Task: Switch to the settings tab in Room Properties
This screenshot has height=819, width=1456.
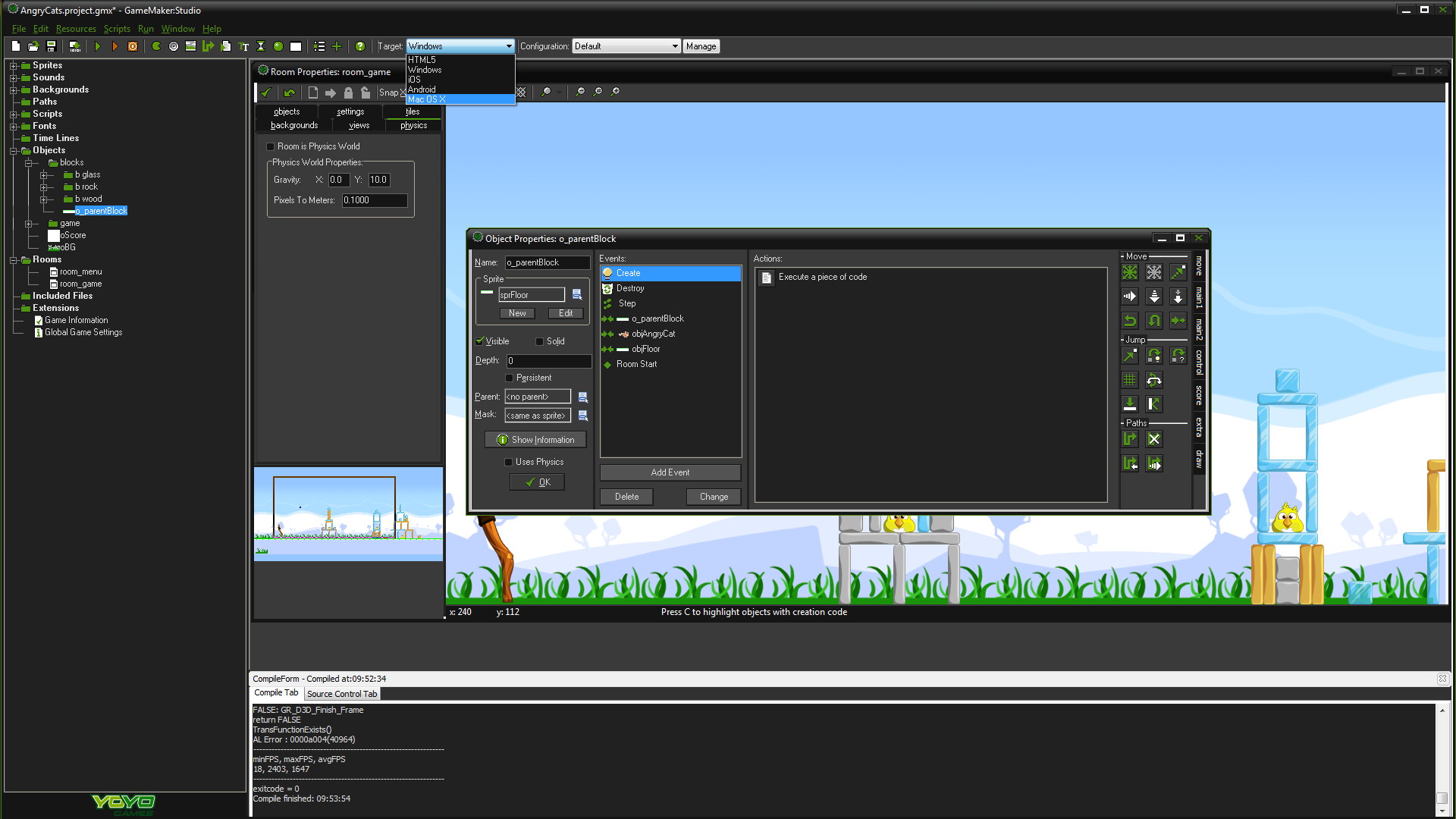Action: coord(350,111)
